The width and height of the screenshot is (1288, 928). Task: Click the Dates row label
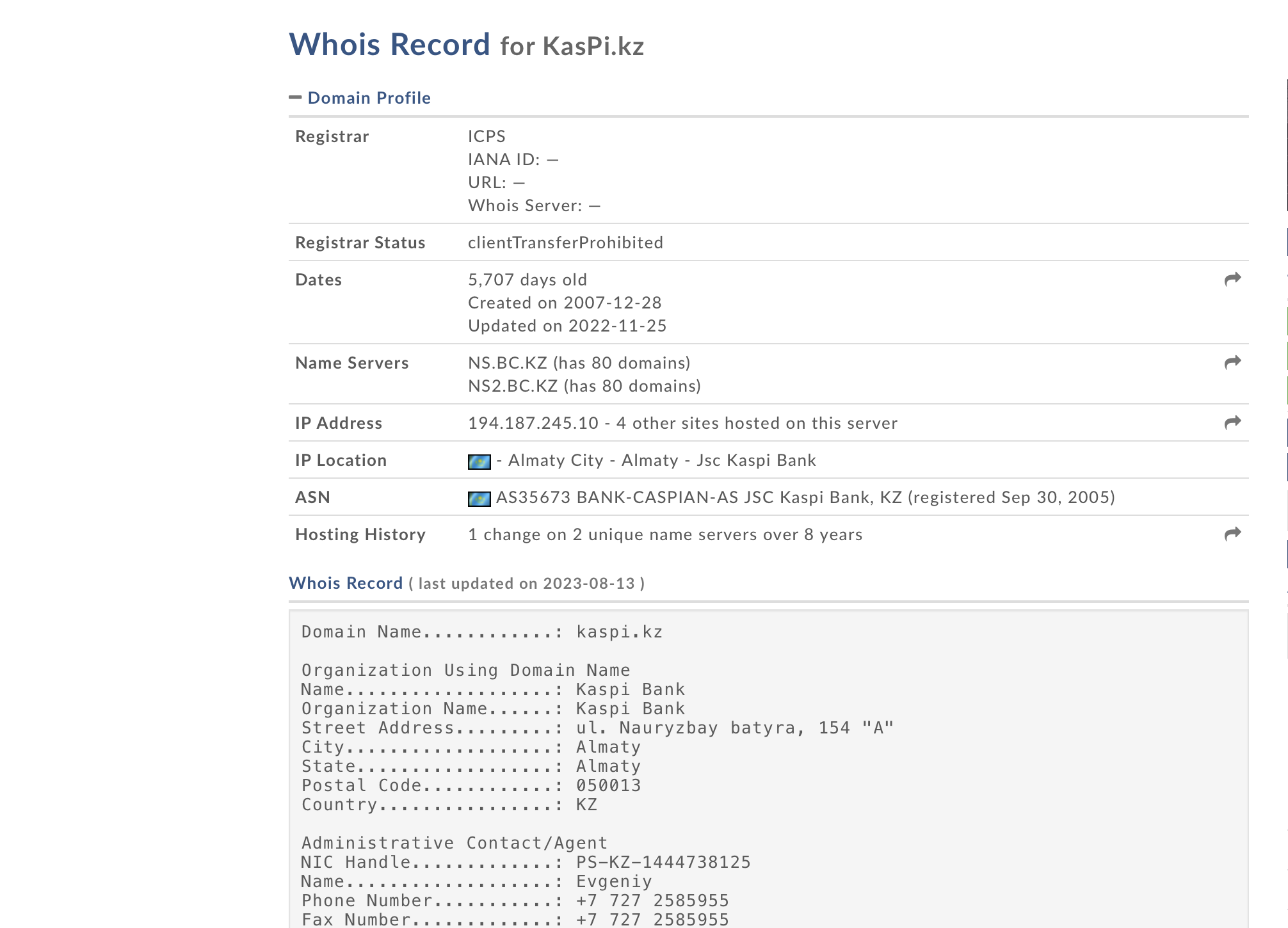click(318, 280)
